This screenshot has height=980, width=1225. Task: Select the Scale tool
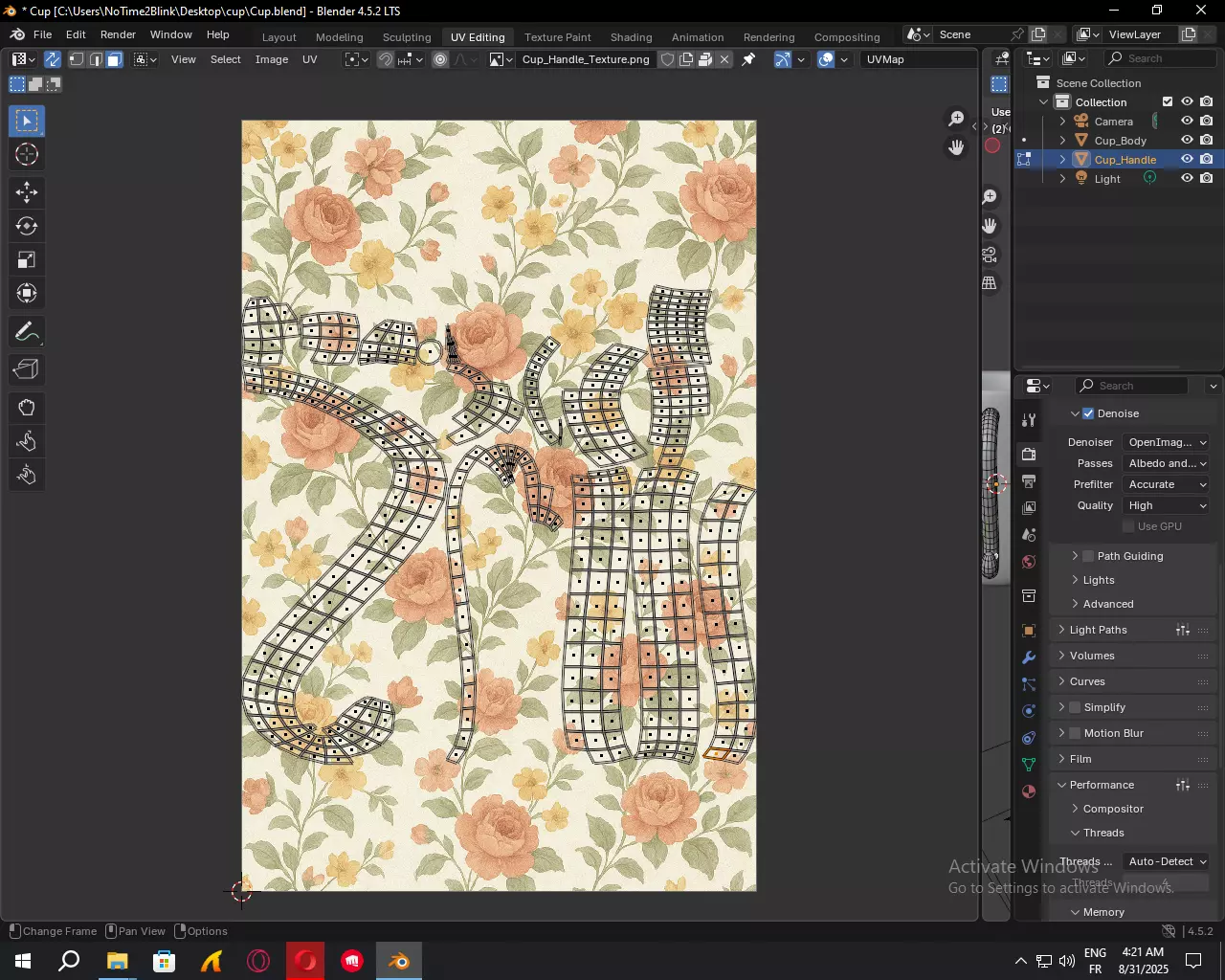click(27, 260)
